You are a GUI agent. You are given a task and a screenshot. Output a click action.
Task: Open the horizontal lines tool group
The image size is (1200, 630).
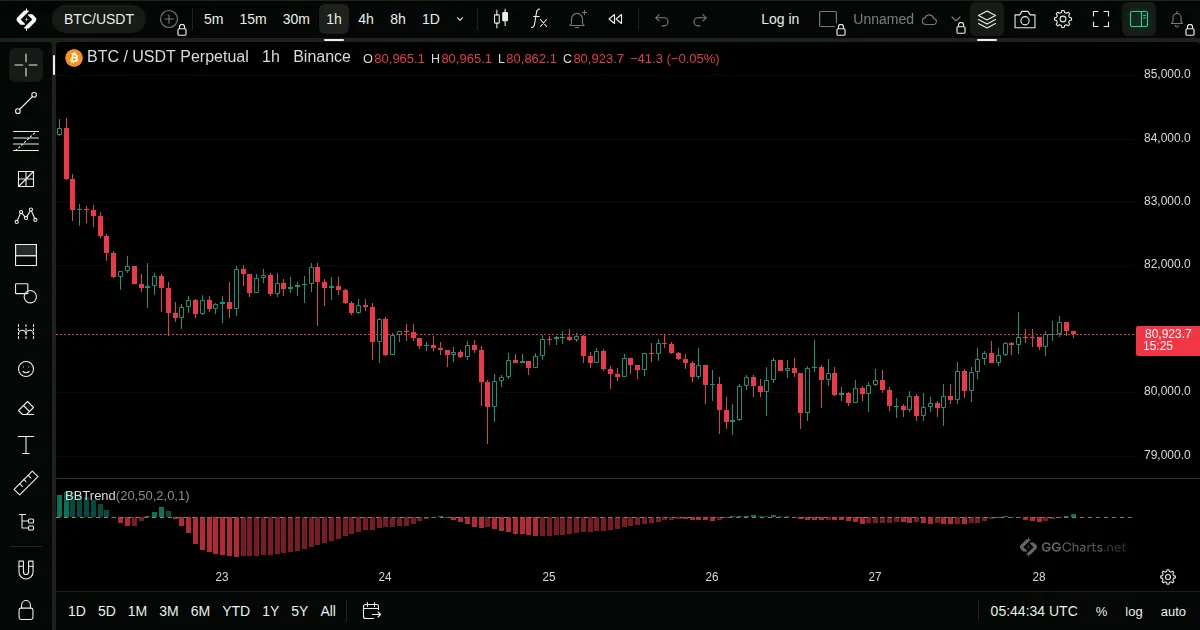pyautogui.click(x=26, y=141)
